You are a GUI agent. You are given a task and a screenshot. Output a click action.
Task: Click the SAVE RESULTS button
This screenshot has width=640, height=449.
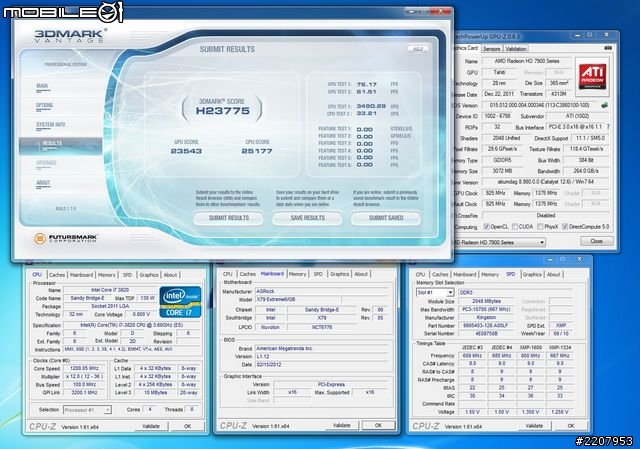tap(307, 218)
